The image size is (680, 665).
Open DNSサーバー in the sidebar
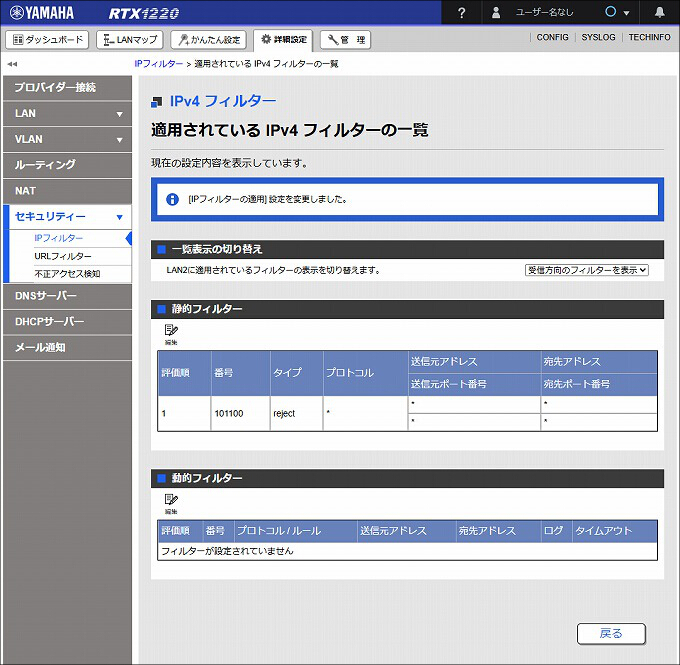click(x=67, y=296)
